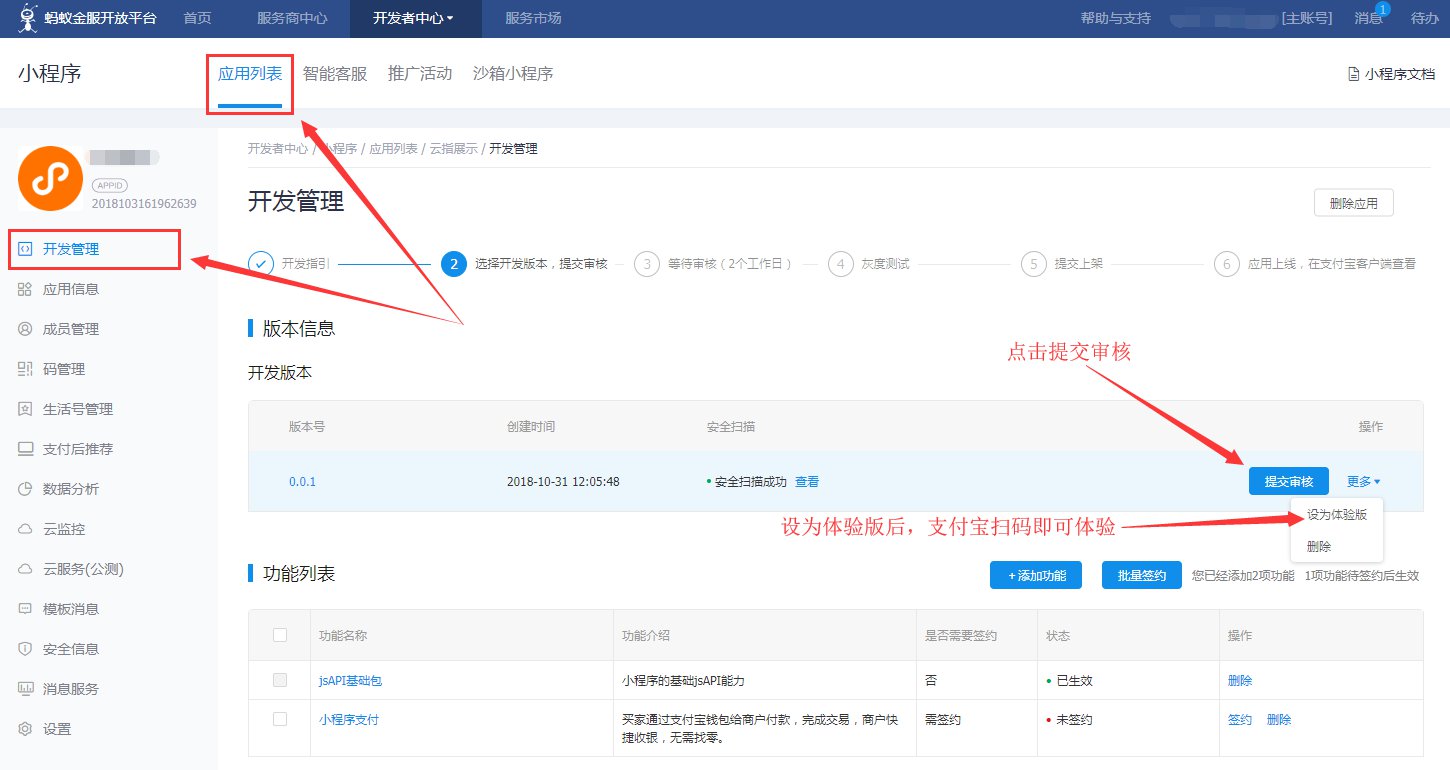Viewport: 1450px width, 770px height.
Task: Open the 开发者中心 dropdown in top bar
Action: click(x=413, y=18)
